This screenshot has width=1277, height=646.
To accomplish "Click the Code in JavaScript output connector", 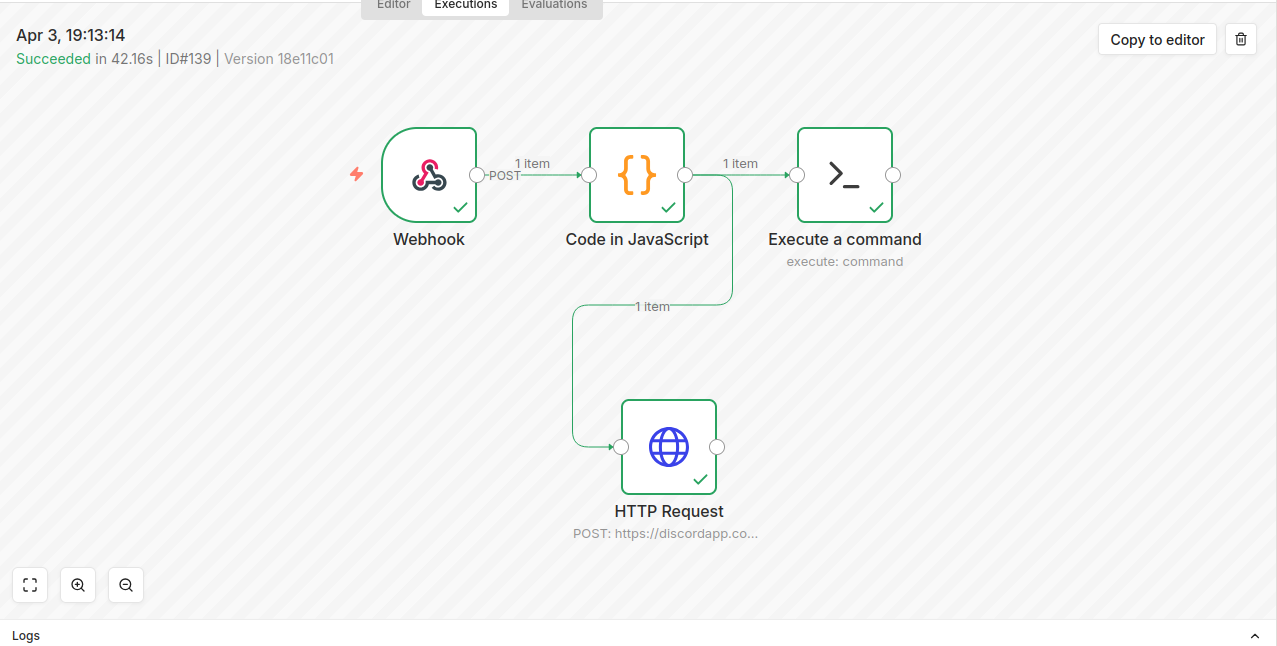I will coord(685,175).
